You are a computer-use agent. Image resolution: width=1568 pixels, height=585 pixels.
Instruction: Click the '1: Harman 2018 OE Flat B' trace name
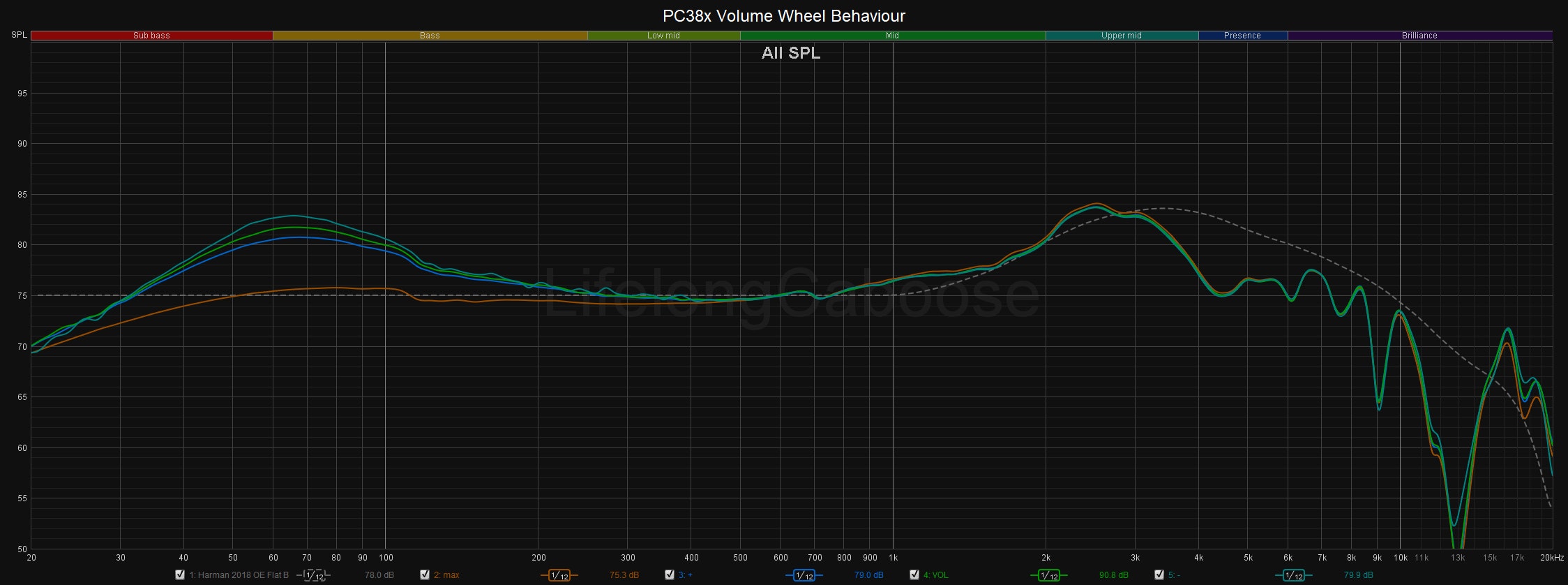pos(239,575)
